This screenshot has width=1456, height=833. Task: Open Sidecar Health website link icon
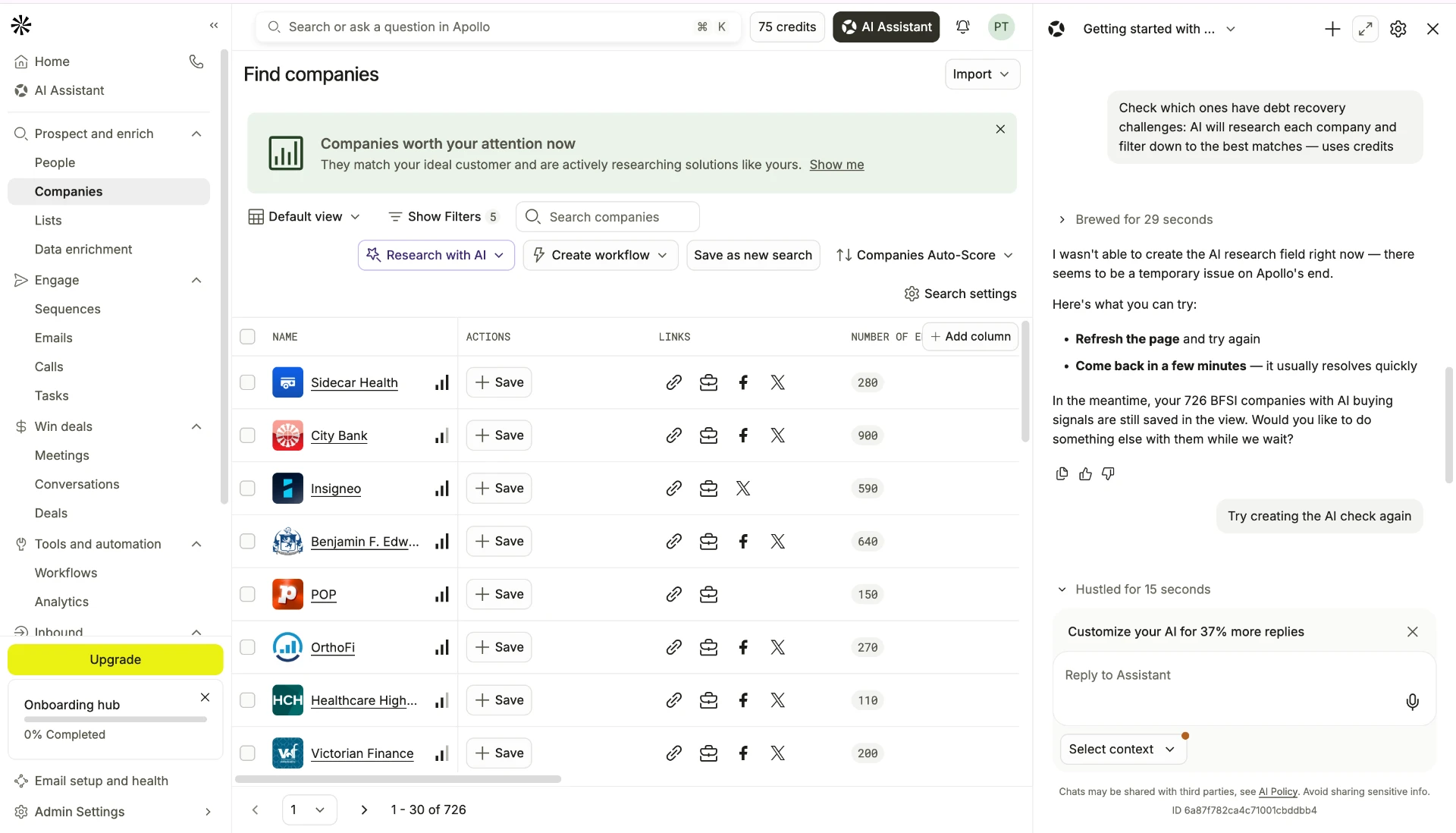click(x=673, y=382)
